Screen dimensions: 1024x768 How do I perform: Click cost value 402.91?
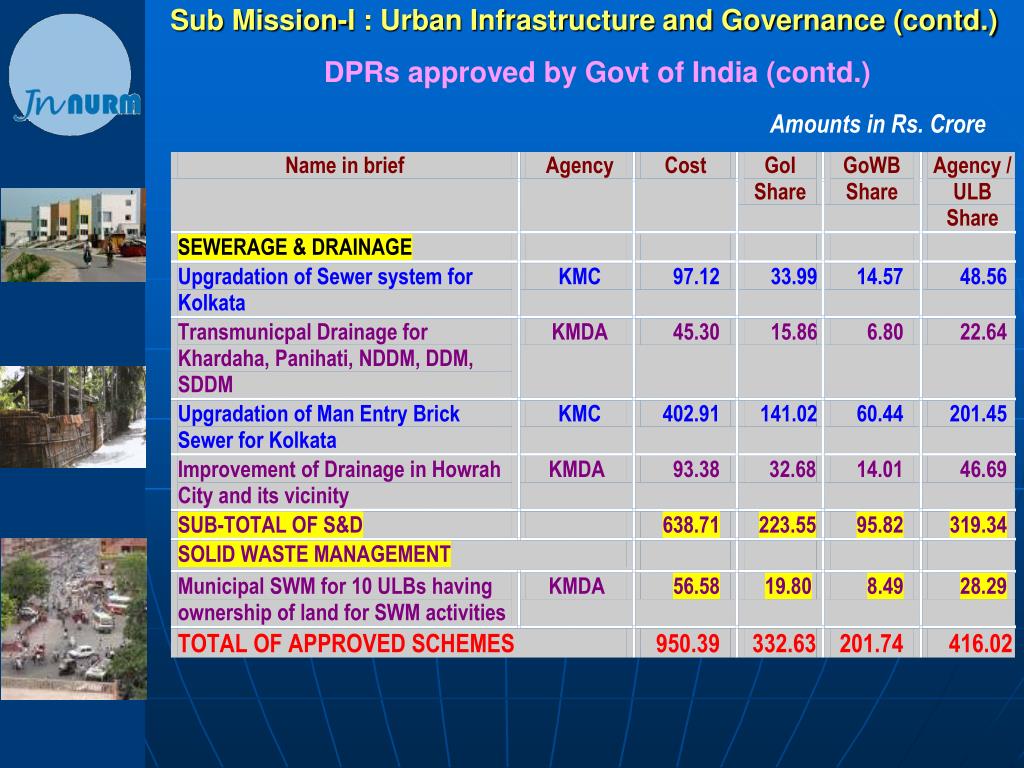click(690, 414)
